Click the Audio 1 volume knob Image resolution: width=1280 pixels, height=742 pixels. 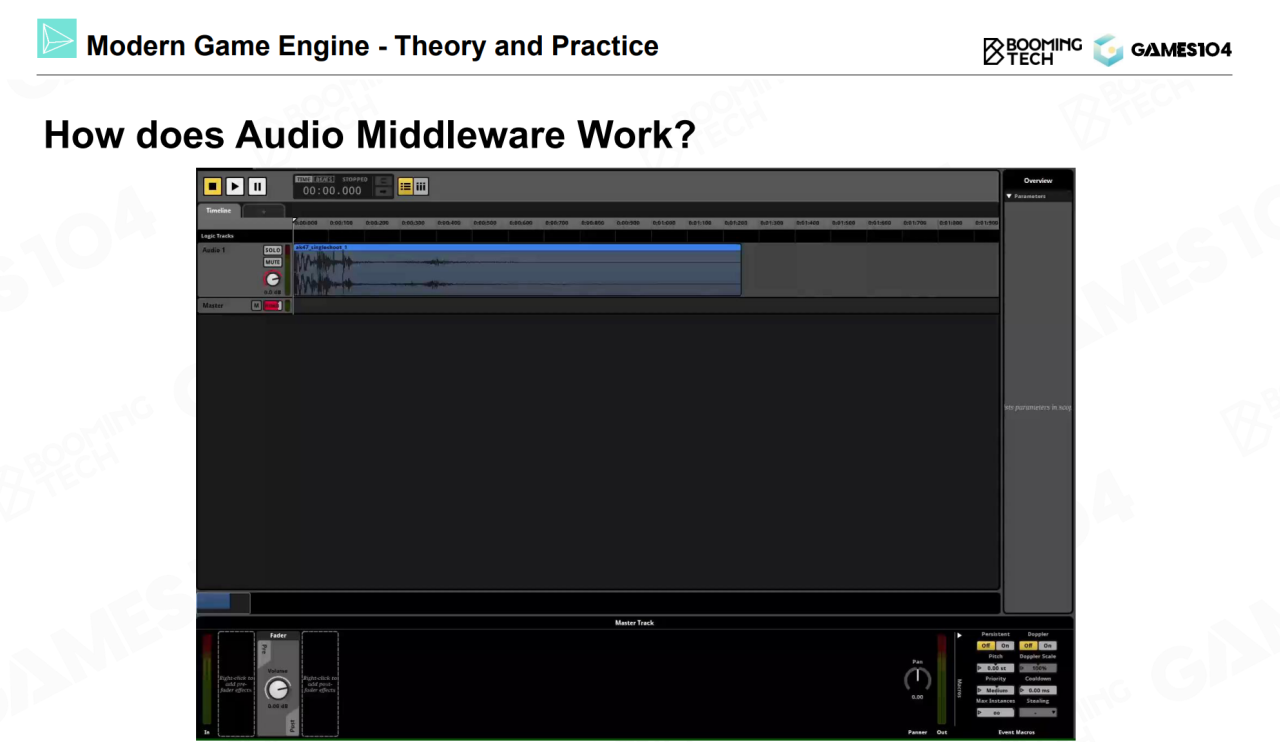coord(272,279)
